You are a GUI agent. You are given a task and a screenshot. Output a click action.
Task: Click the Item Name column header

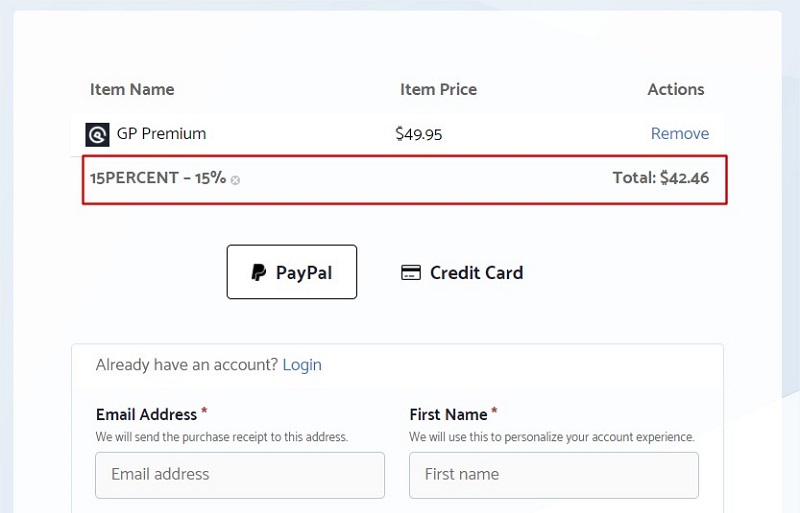(132, 89)
